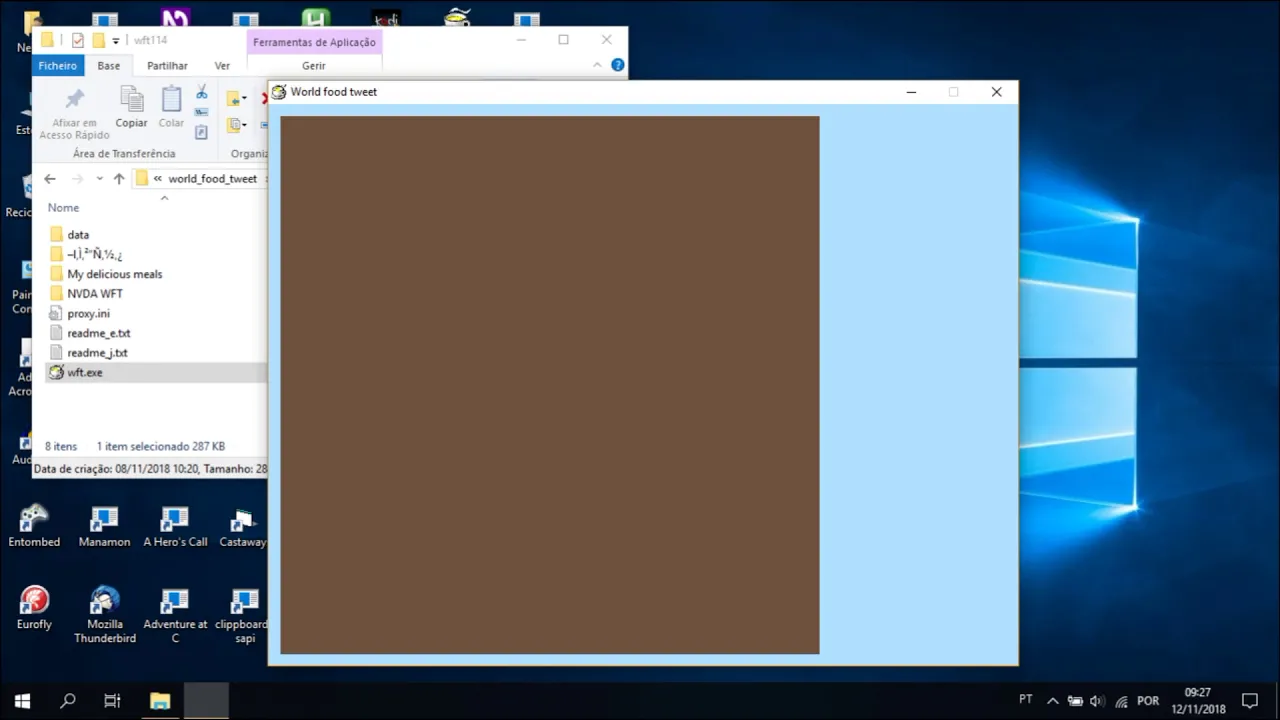Click the battery power tray icon
Screen dimensions: 1280x720
(1075, 701)
